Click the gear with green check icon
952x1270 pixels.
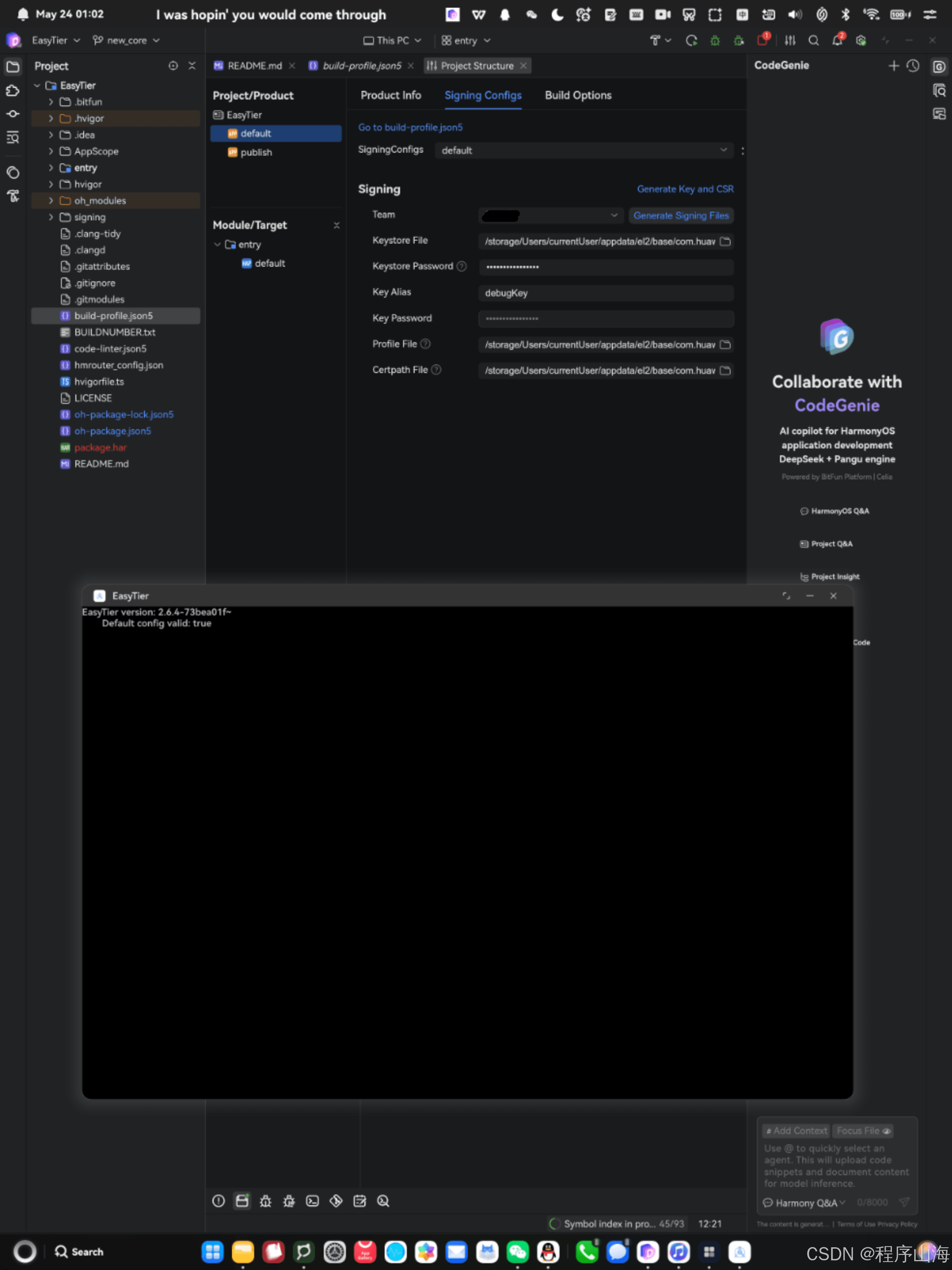[x=861, y=40]
